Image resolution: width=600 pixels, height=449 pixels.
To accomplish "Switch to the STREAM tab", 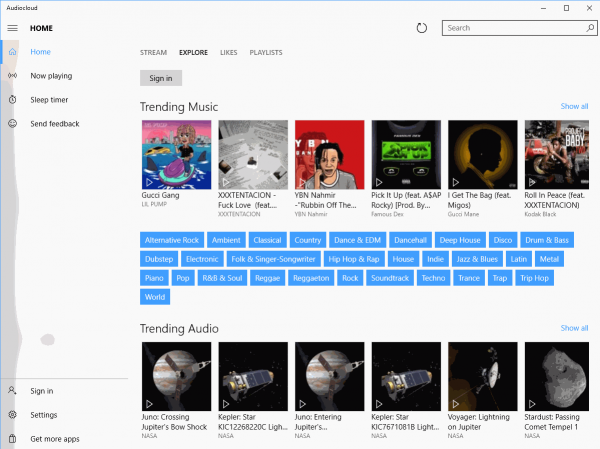I will 153,52.
